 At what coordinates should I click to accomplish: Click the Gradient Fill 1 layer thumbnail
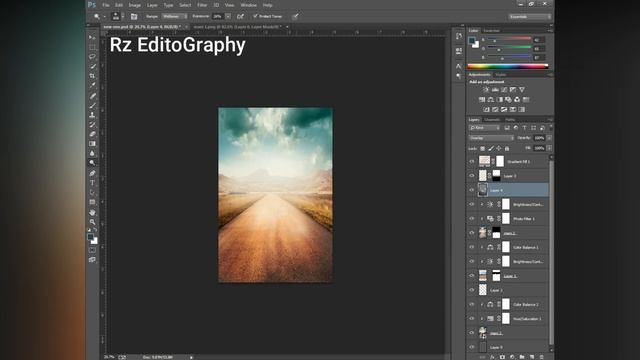484,162
